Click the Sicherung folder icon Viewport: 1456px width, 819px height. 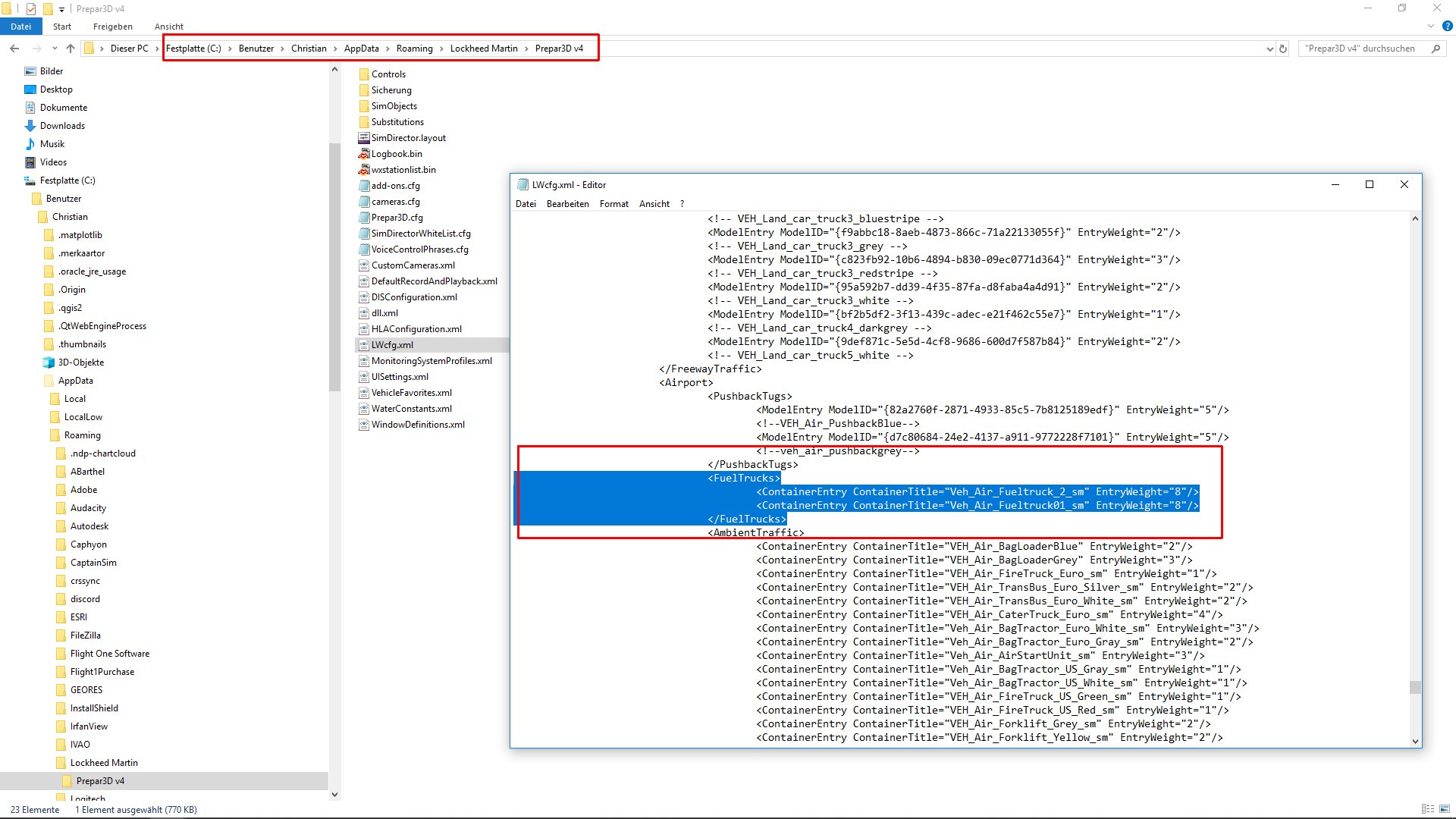pos(365,89)
